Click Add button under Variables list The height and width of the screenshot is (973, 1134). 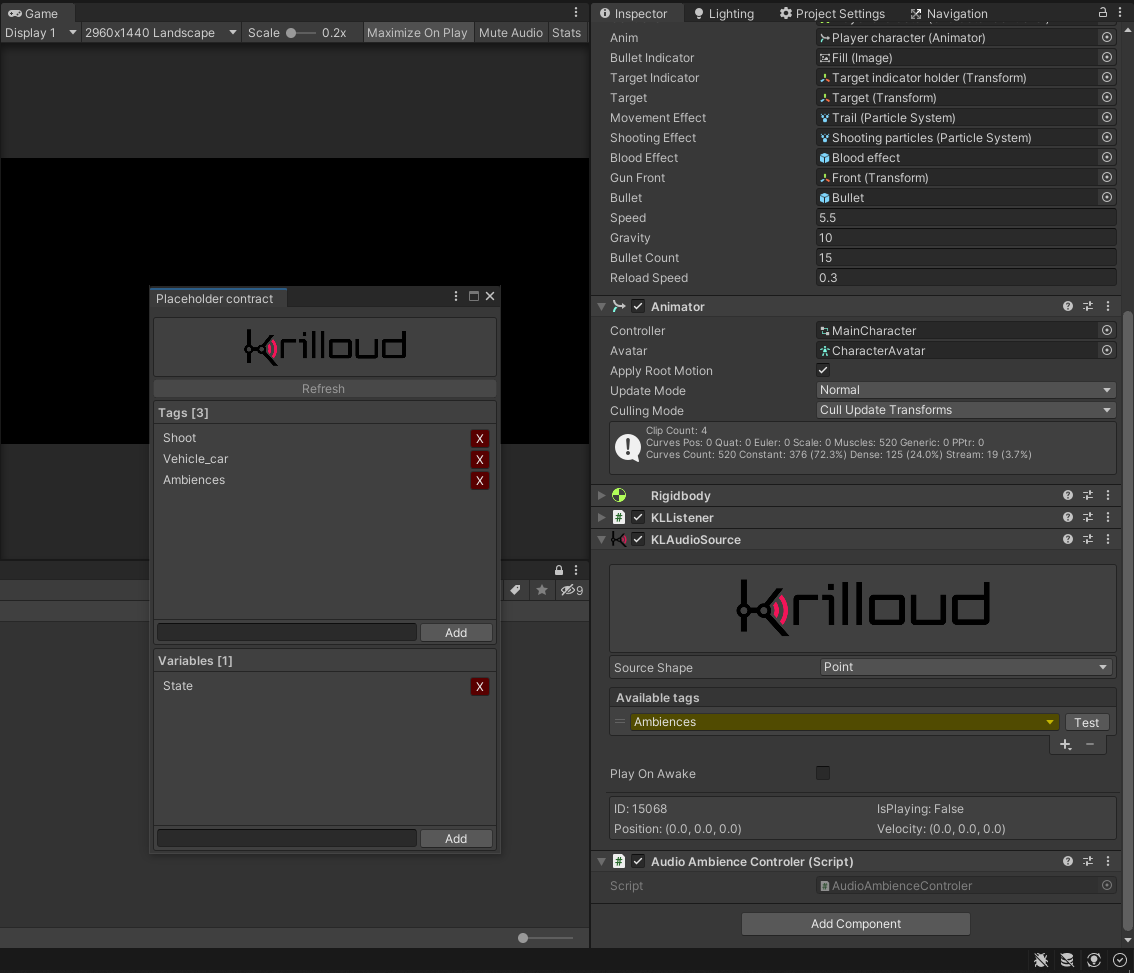tap(456, 838)
